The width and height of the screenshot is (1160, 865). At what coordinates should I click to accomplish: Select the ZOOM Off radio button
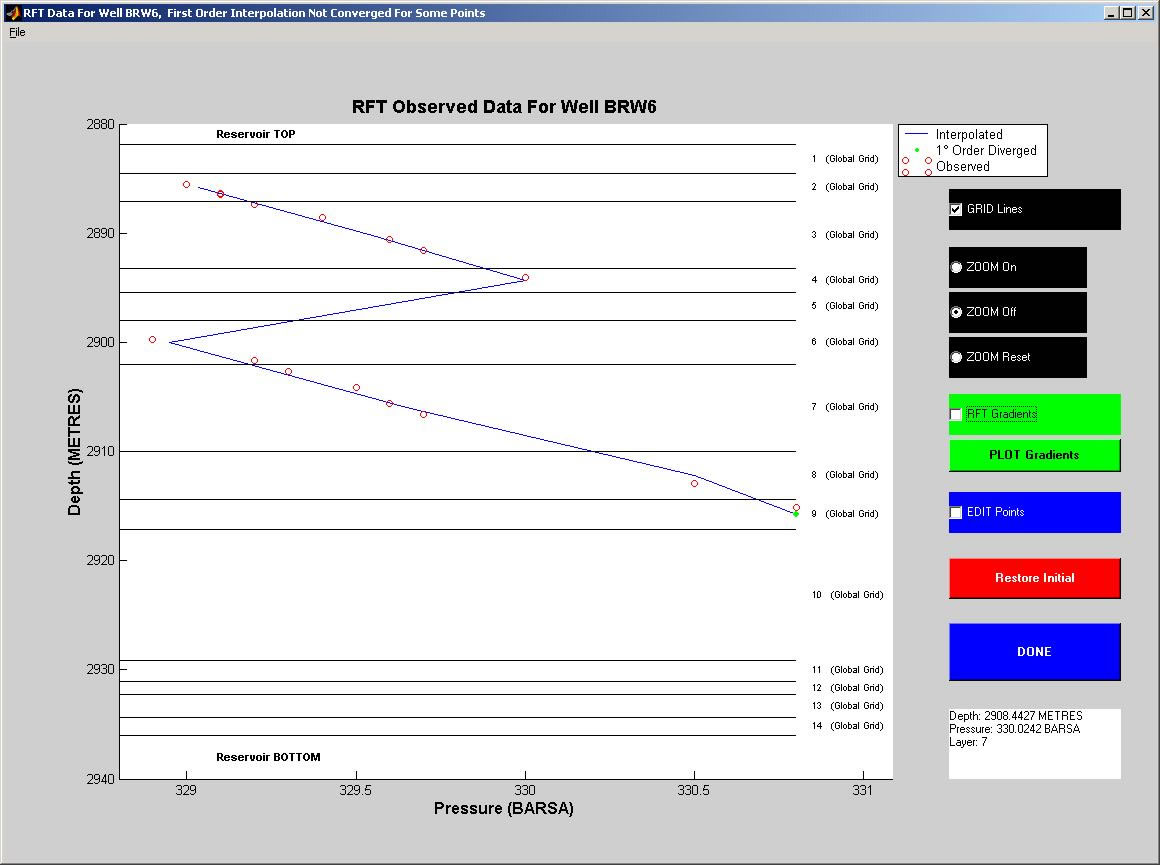click(956, 312)
